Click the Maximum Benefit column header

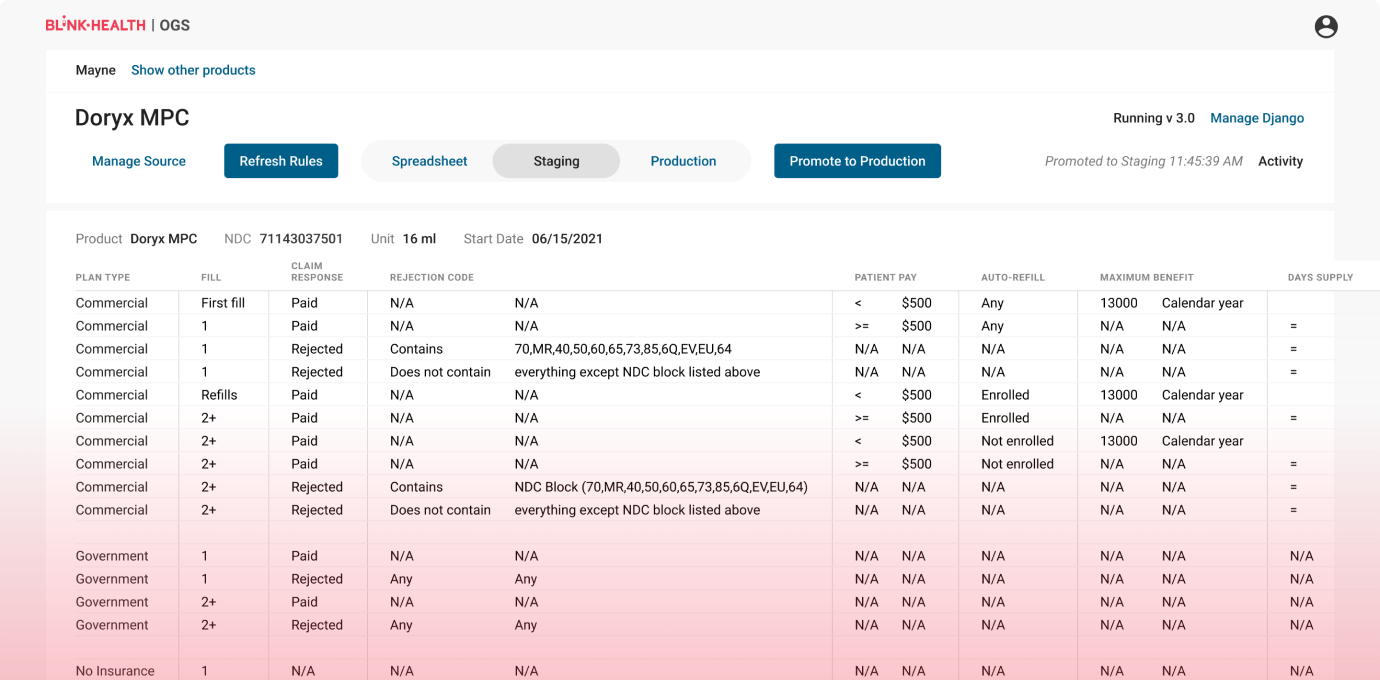pyautogui.click(x=1146, y=277)
